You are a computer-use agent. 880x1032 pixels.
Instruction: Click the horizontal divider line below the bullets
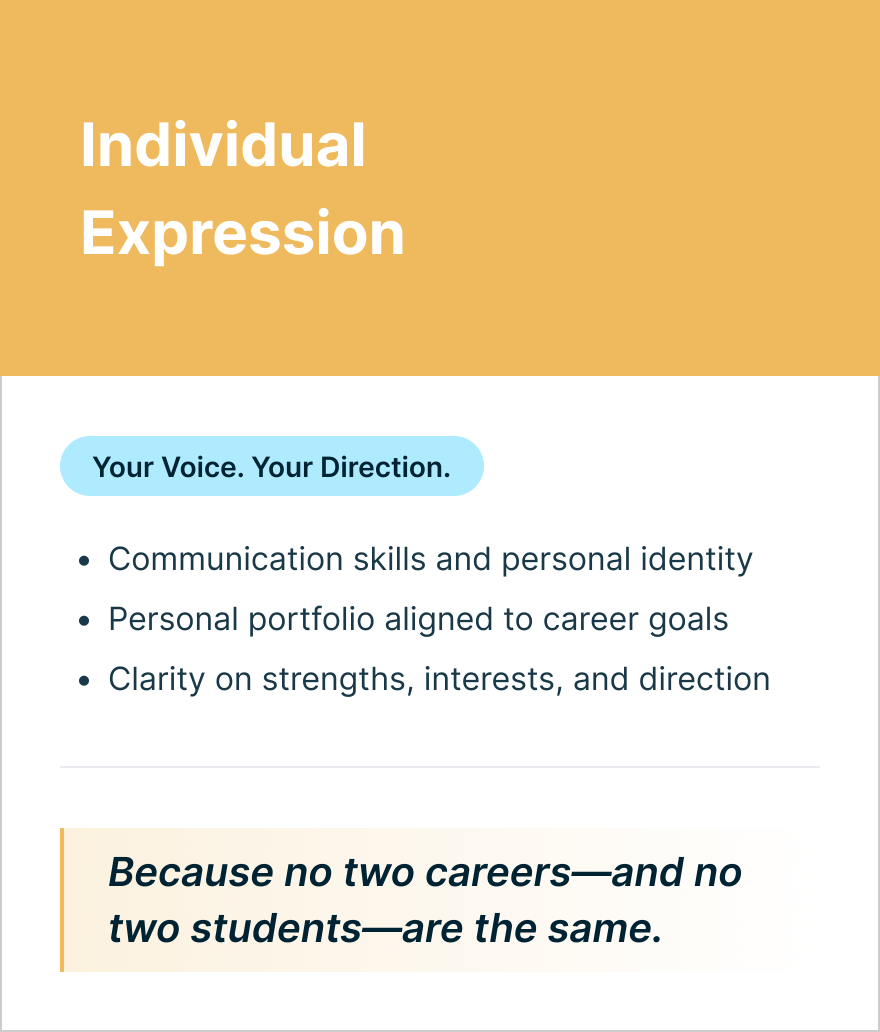(440, 767)
